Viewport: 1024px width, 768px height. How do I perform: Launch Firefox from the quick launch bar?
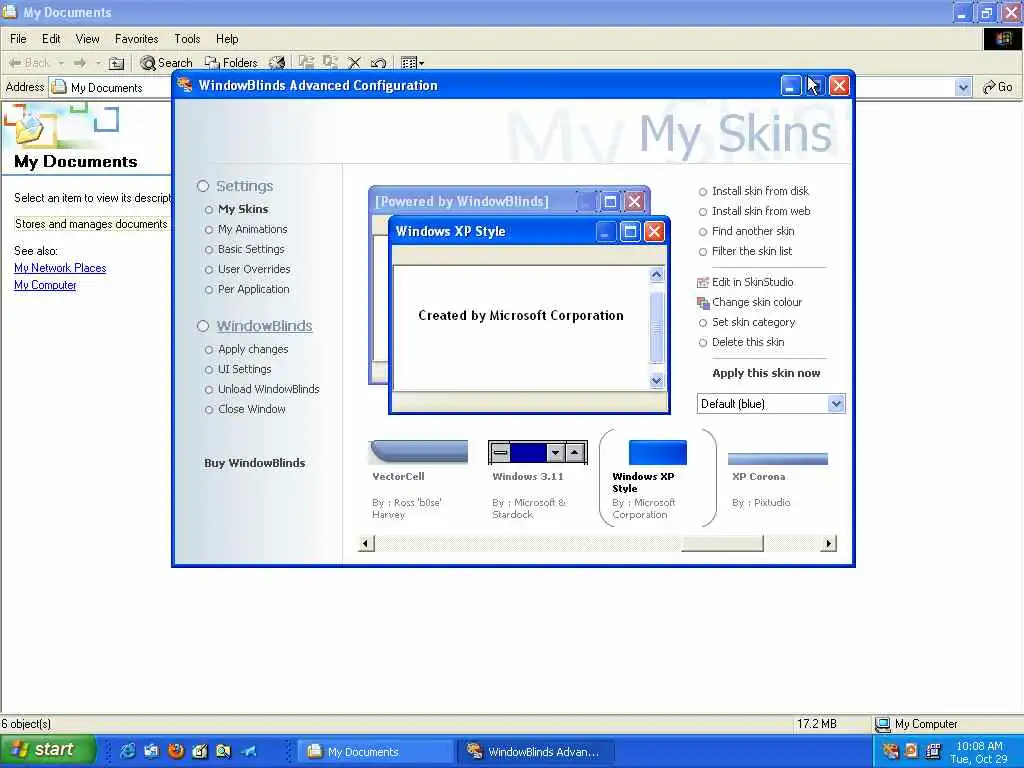click(176, 751)
